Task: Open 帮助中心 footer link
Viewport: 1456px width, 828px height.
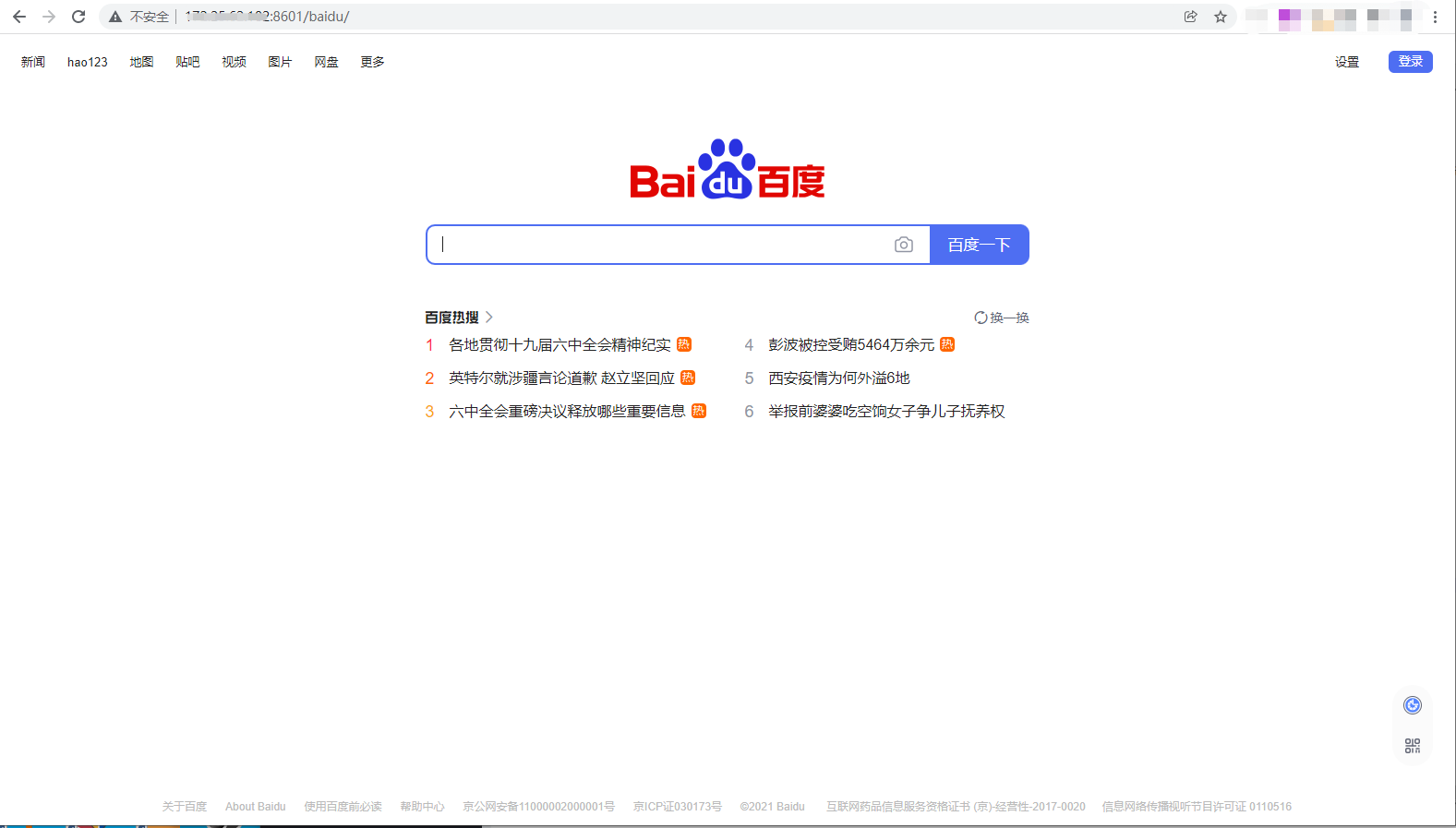Action: [x=422, y=807]
